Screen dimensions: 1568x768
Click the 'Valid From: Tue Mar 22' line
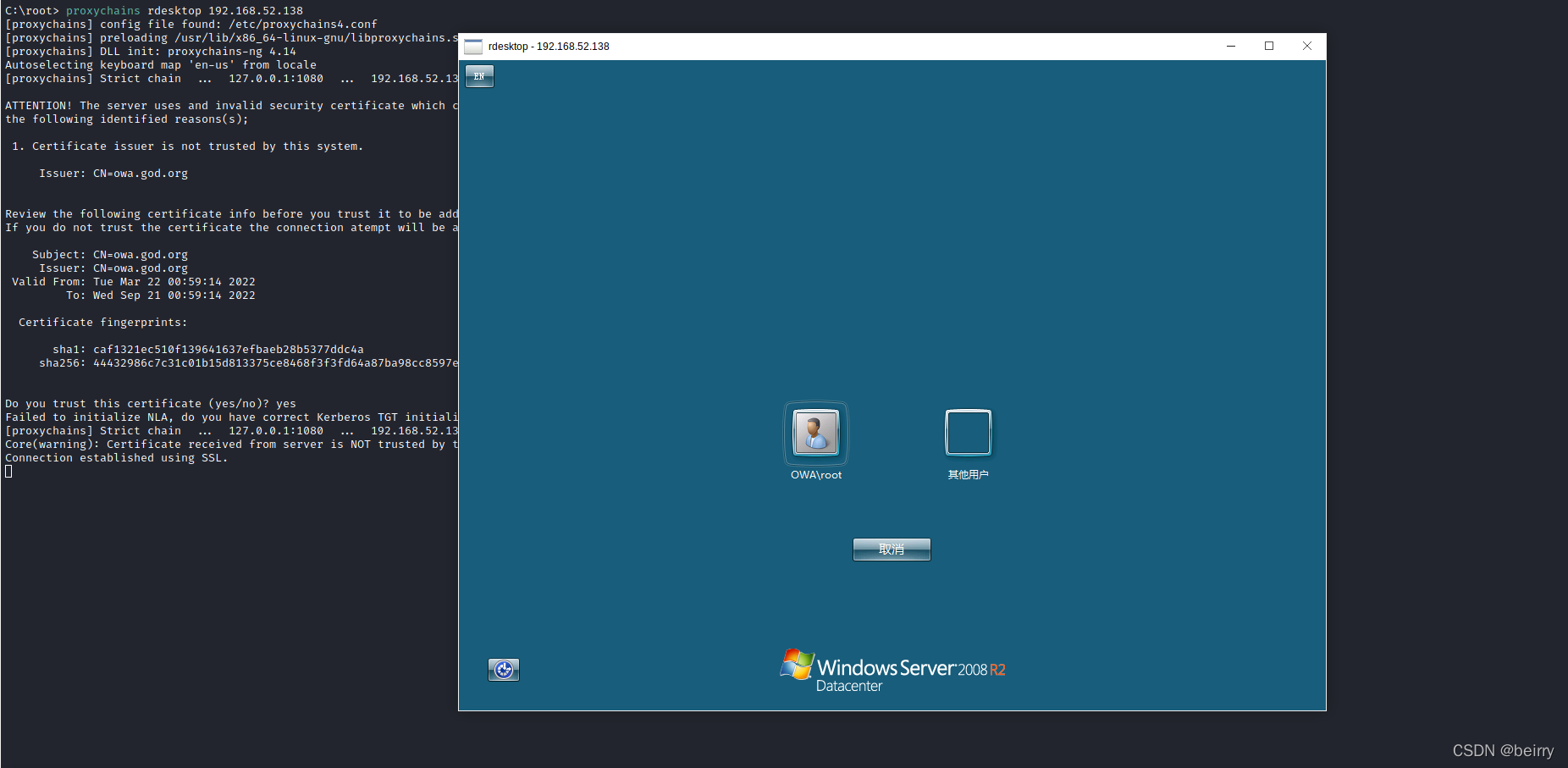click(x=134, y=282)
